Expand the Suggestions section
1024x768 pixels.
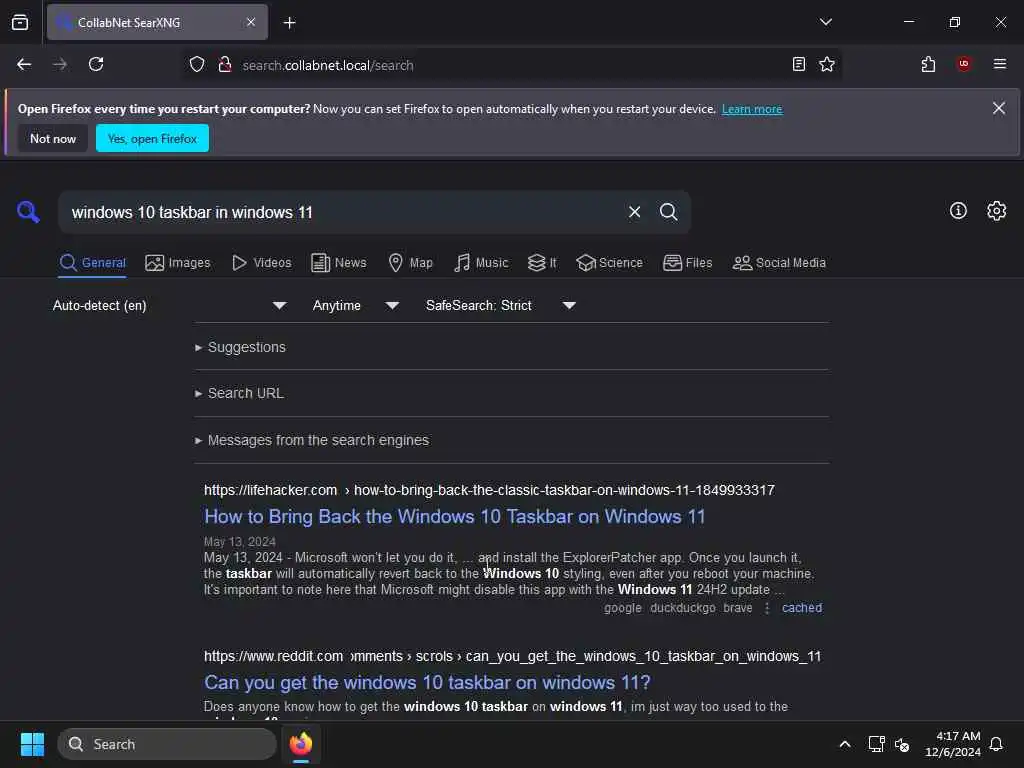[x=240, y=347]
